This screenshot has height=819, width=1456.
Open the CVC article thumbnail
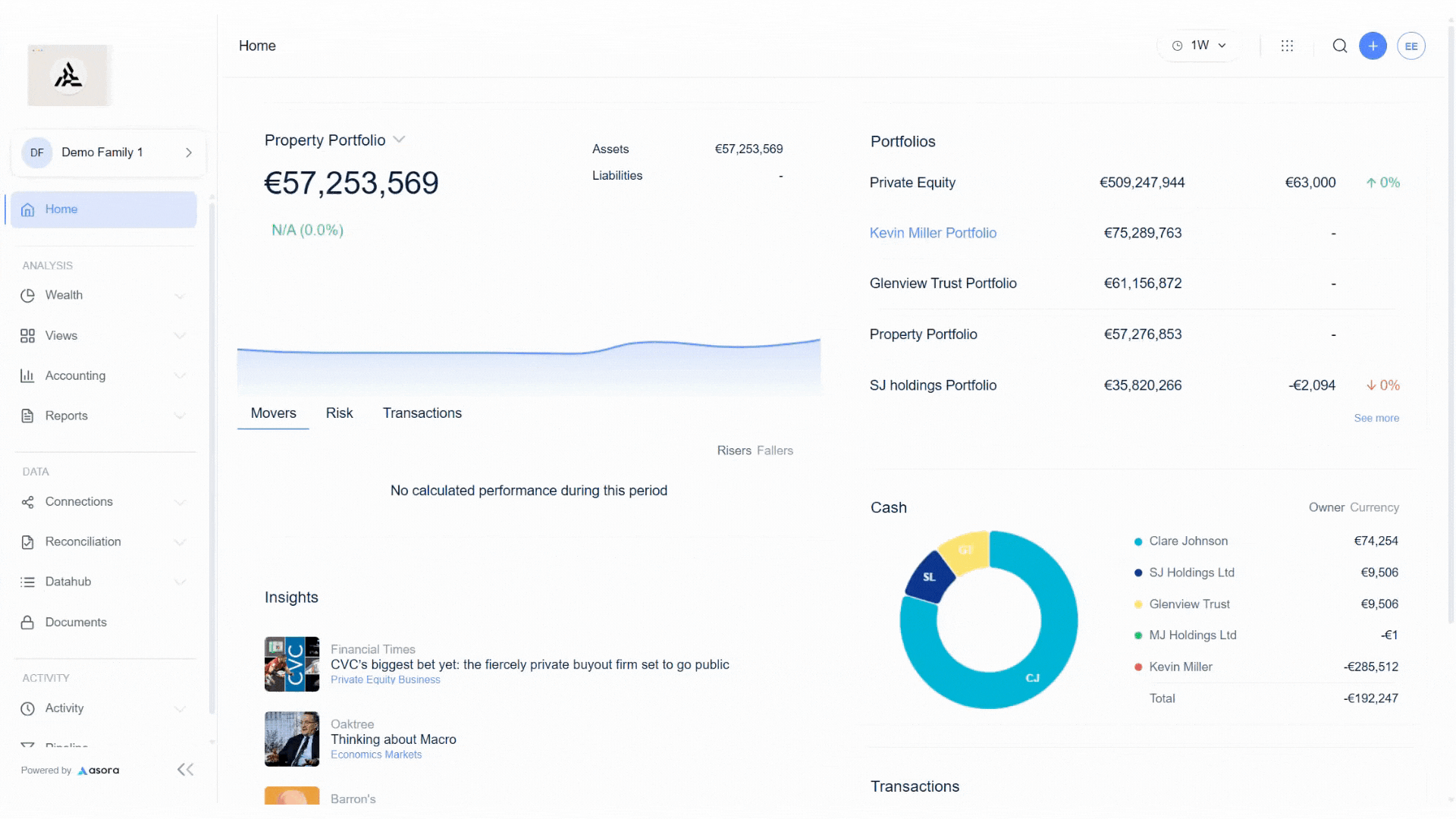click(291, 664)
